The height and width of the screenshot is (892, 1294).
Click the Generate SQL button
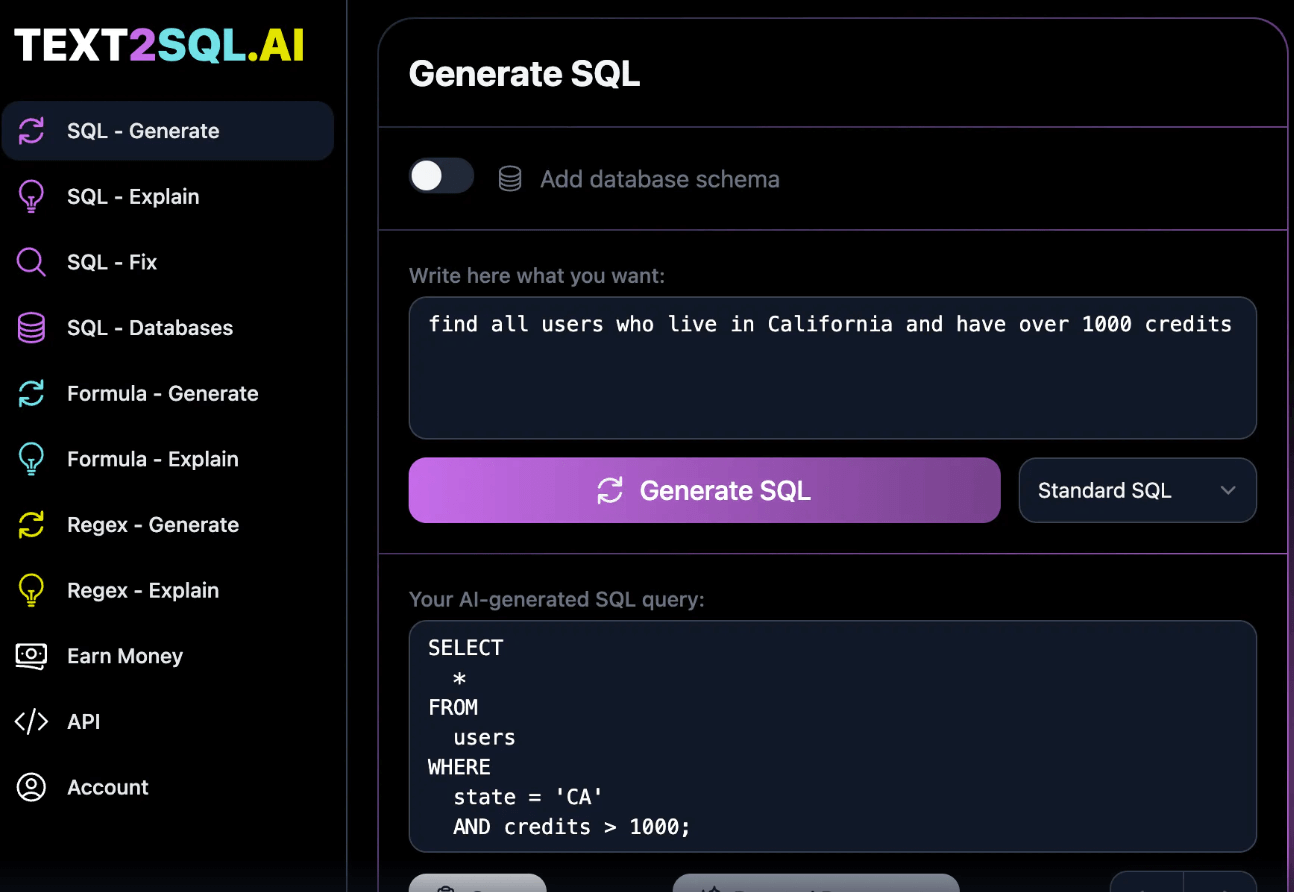tap(704, 490)
